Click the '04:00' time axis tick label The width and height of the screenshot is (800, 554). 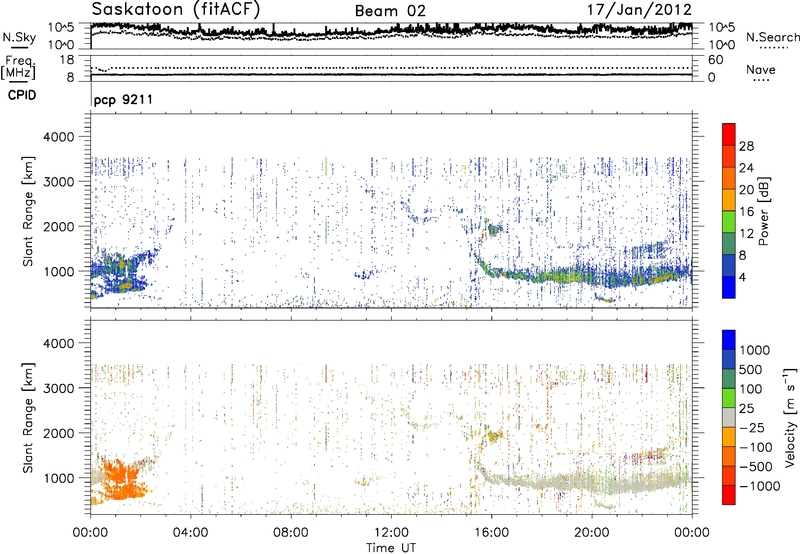click(190, 533)
